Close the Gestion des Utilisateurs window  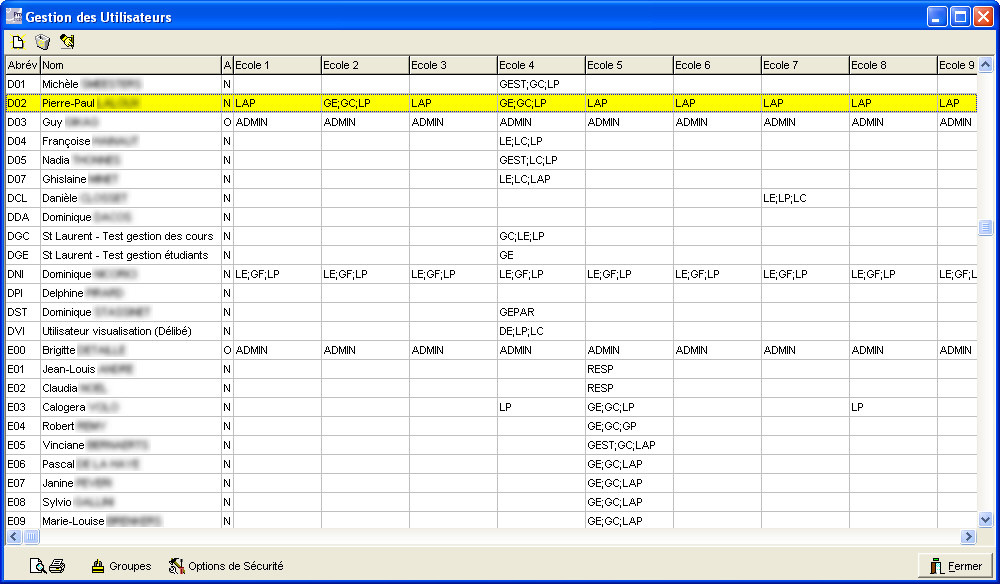pos(983,17)
